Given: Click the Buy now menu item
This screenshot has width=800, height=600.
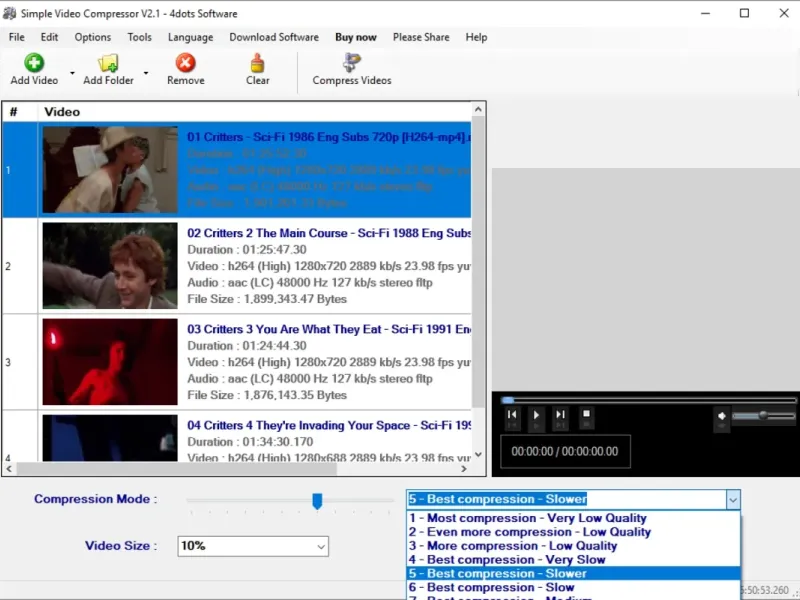Looking at the screenshot, I should coord(356,37).
